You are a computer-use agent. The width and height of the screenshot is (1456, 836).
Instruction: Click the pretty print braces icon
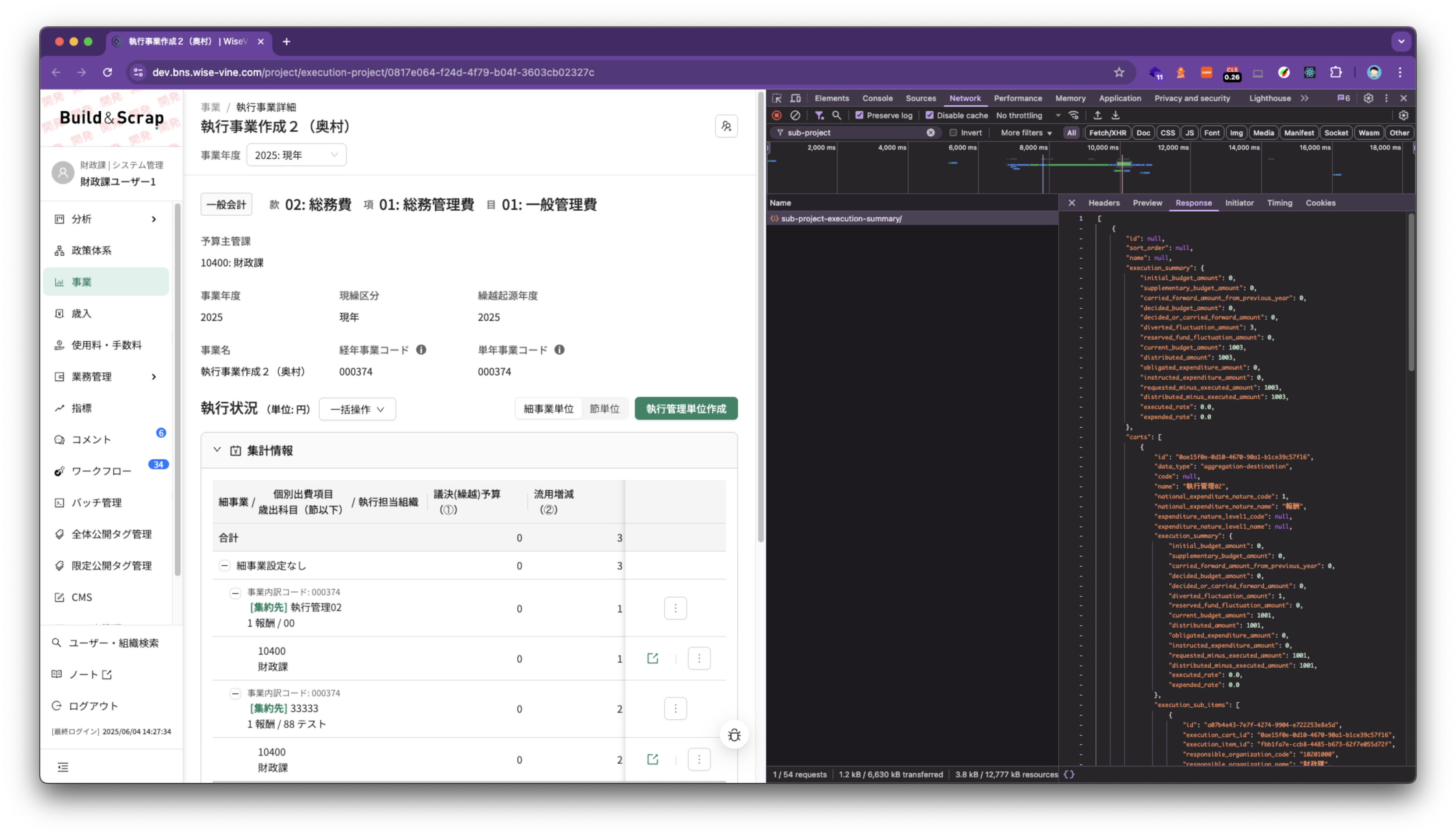1069,774
